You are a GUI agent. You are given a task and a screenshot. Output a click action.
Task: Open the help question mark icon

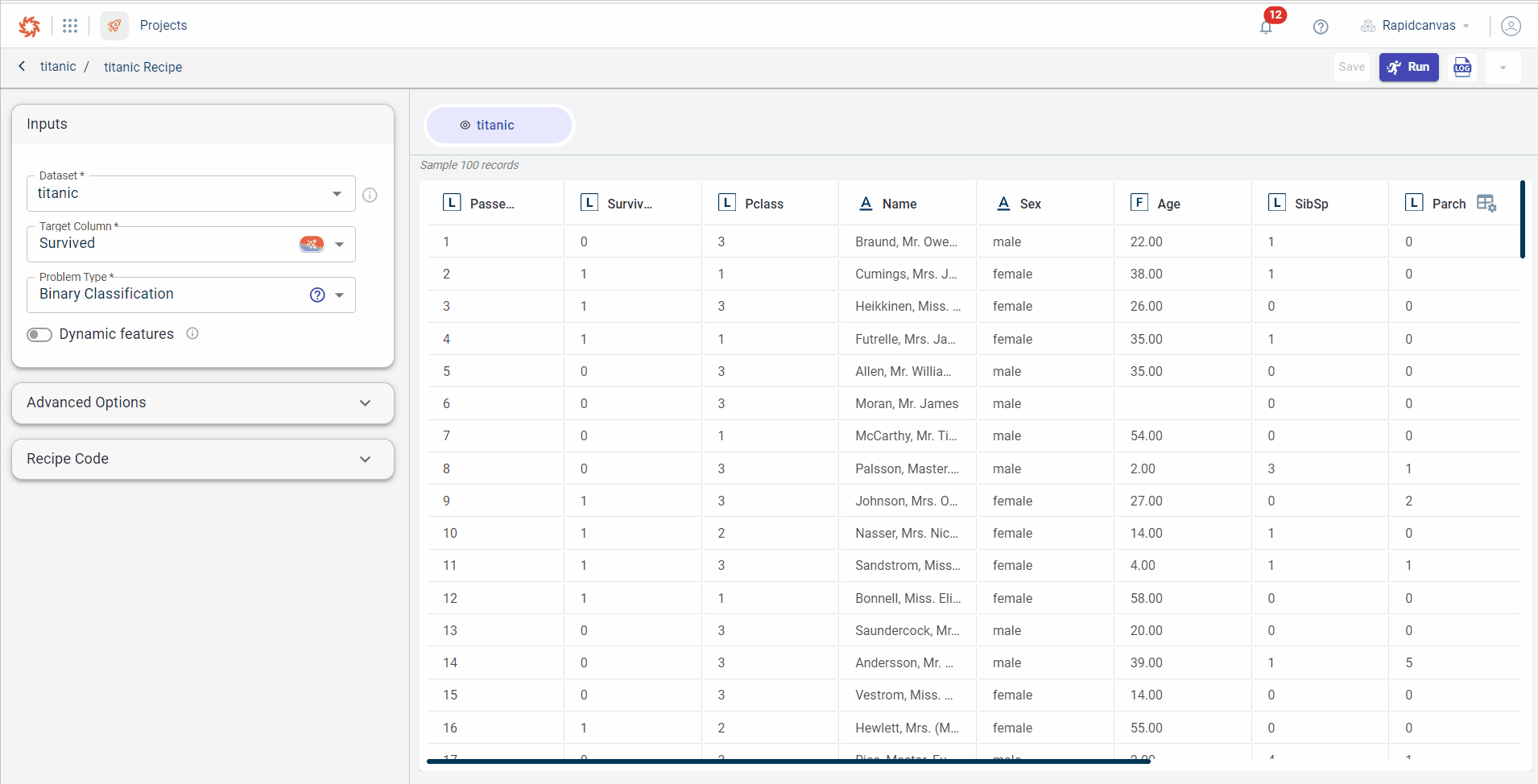(x=1321, y=27)
